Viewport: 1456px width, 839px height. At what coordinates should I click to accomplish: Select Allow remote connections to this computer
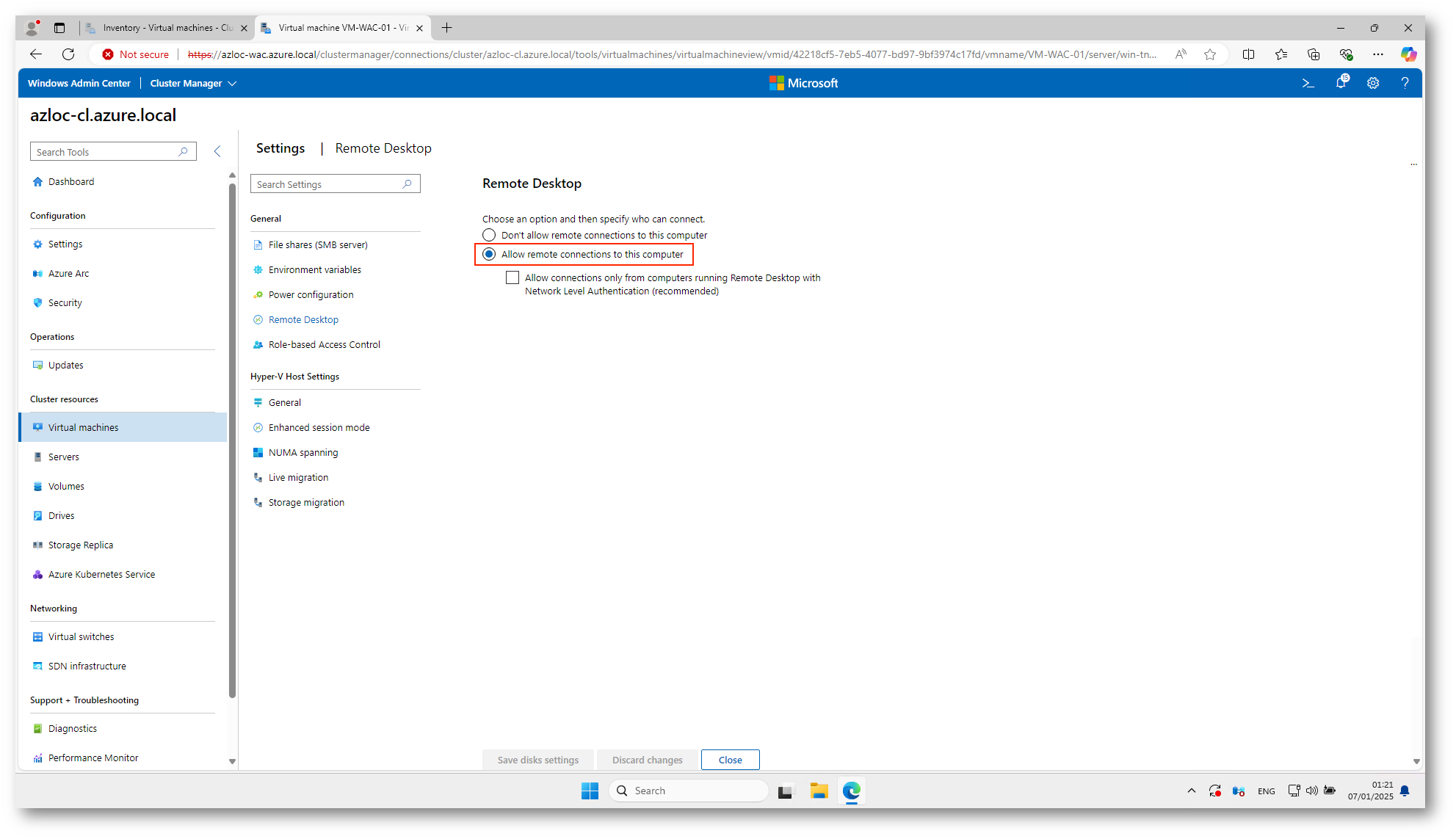tap(489, 254)
